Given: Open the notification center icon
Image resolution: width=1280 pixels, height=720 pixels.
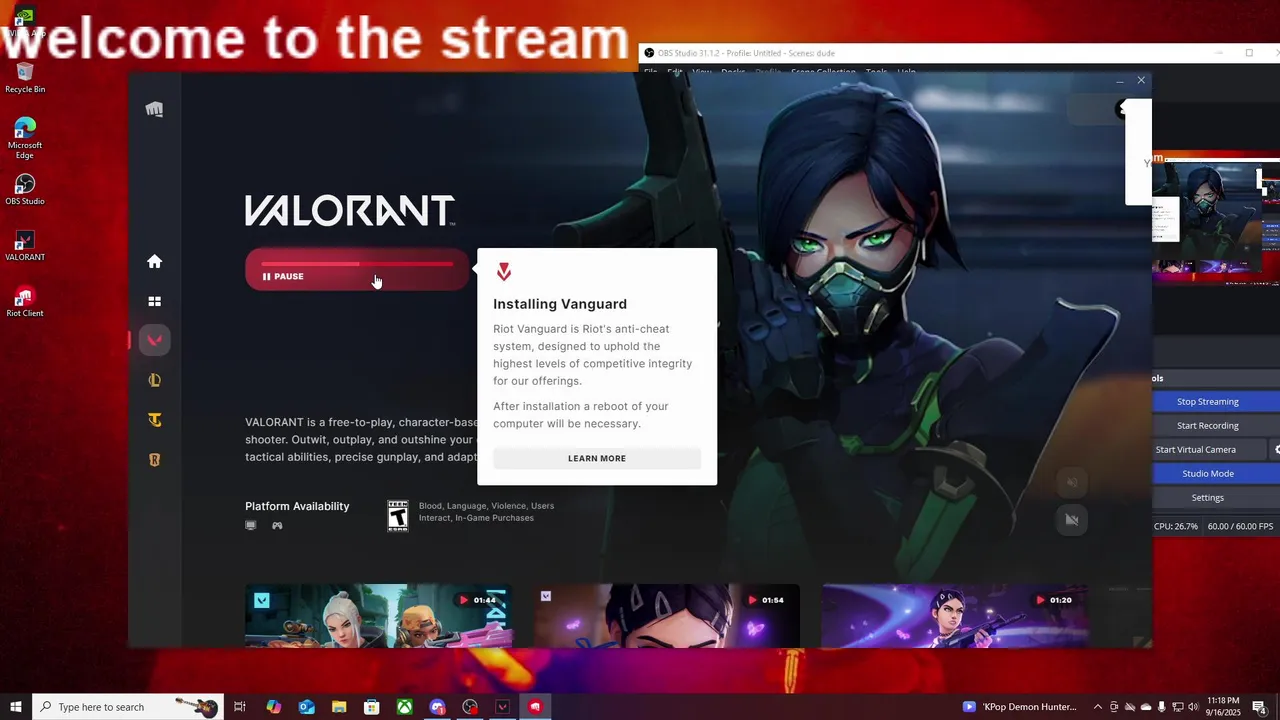Looking at the screenshot, I should [x=1259, y=707].
